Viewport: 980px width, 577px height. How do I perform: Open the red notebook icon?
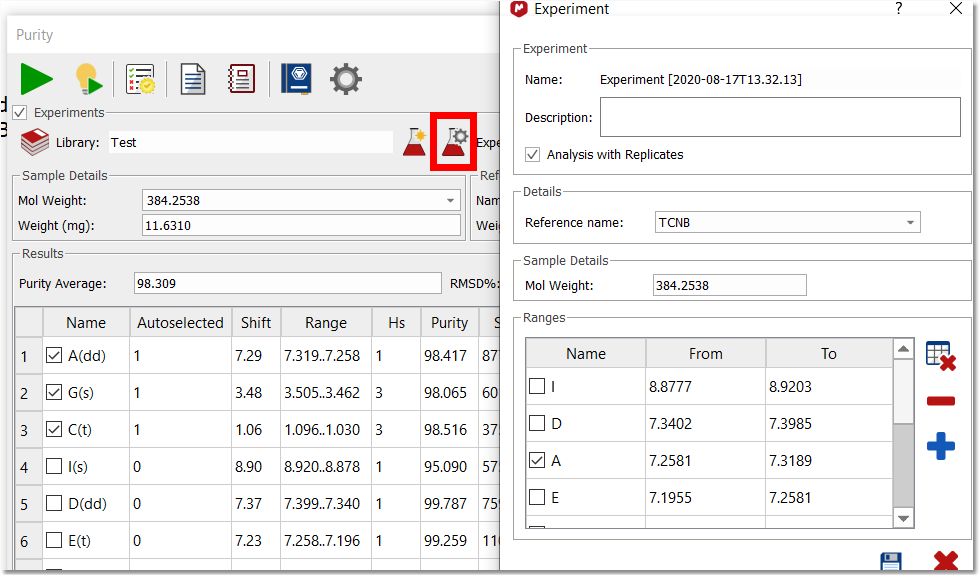pos(241,79)
